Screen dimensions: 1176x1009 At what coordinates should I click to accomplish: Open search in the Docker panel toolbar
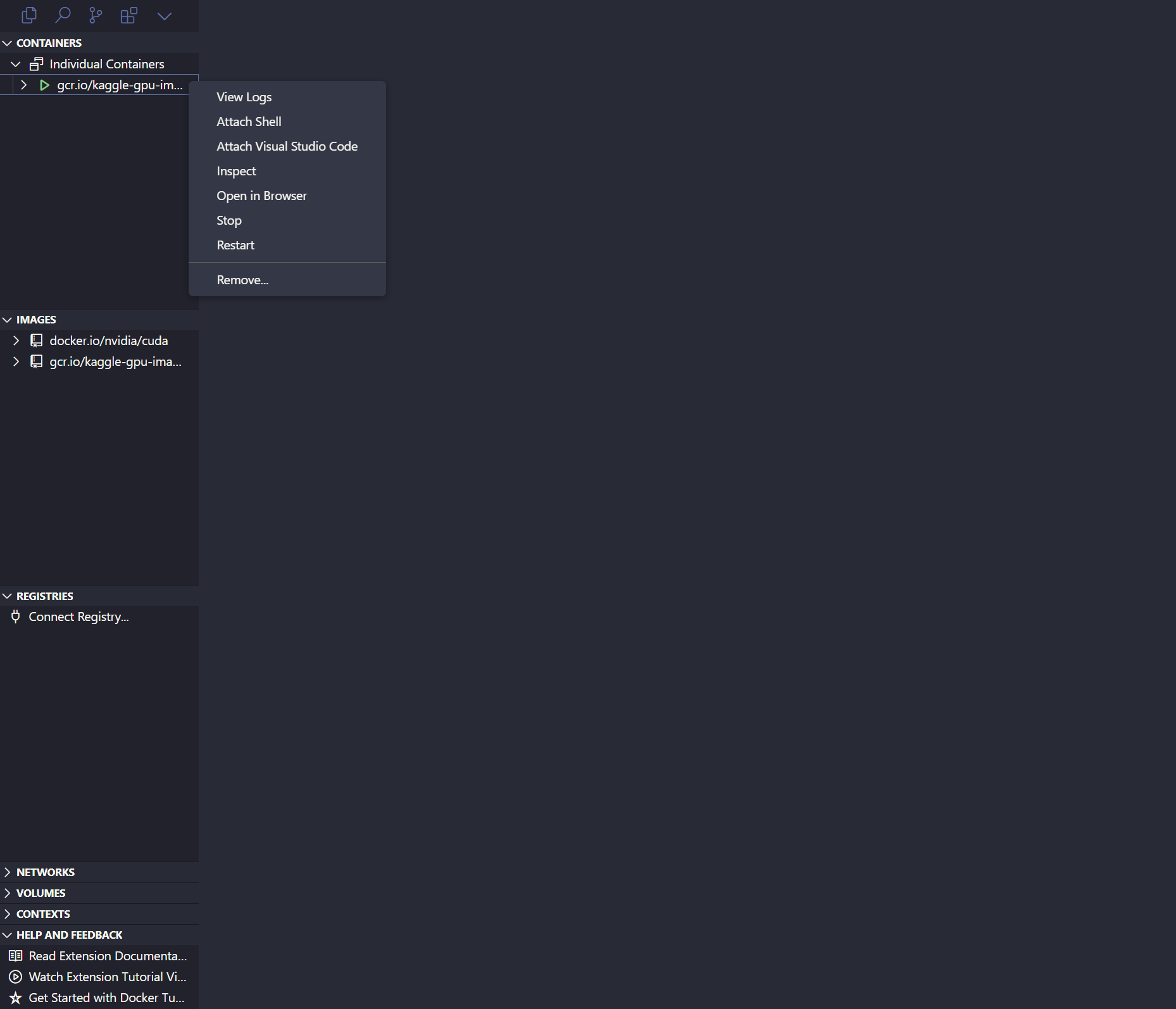click(63, 15)
